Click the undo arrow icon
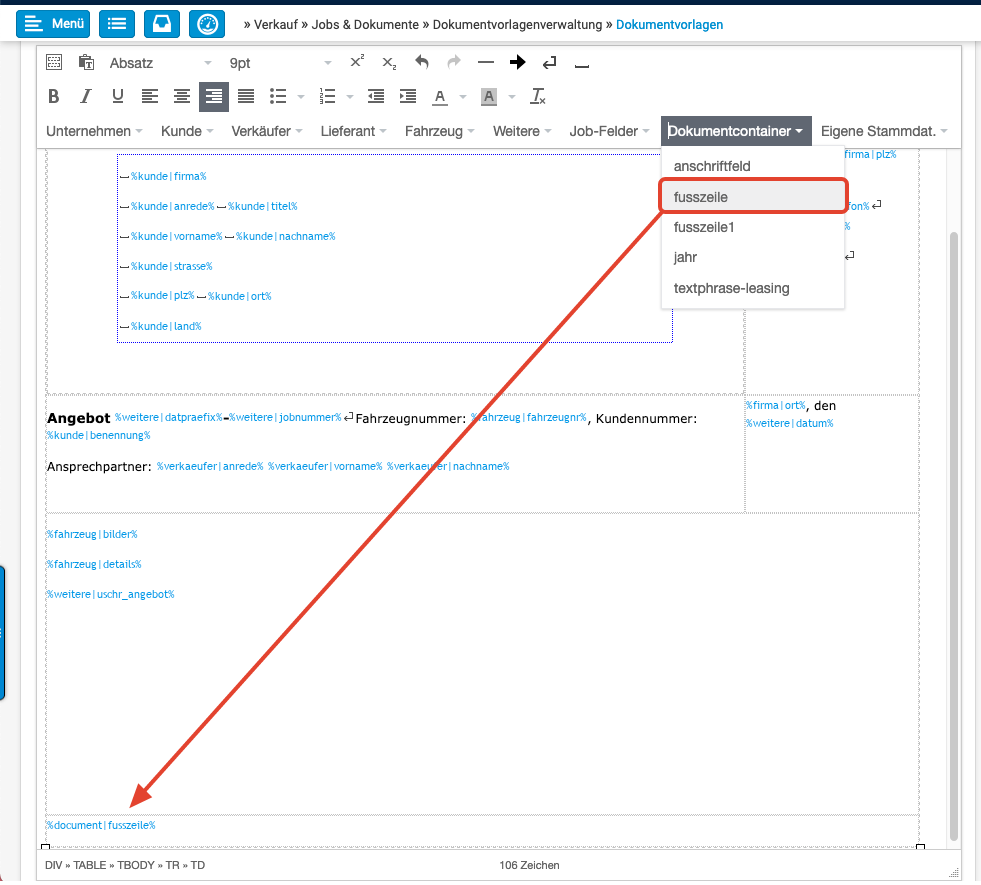This screenshot has width=981, height=885. pos(422,62)
